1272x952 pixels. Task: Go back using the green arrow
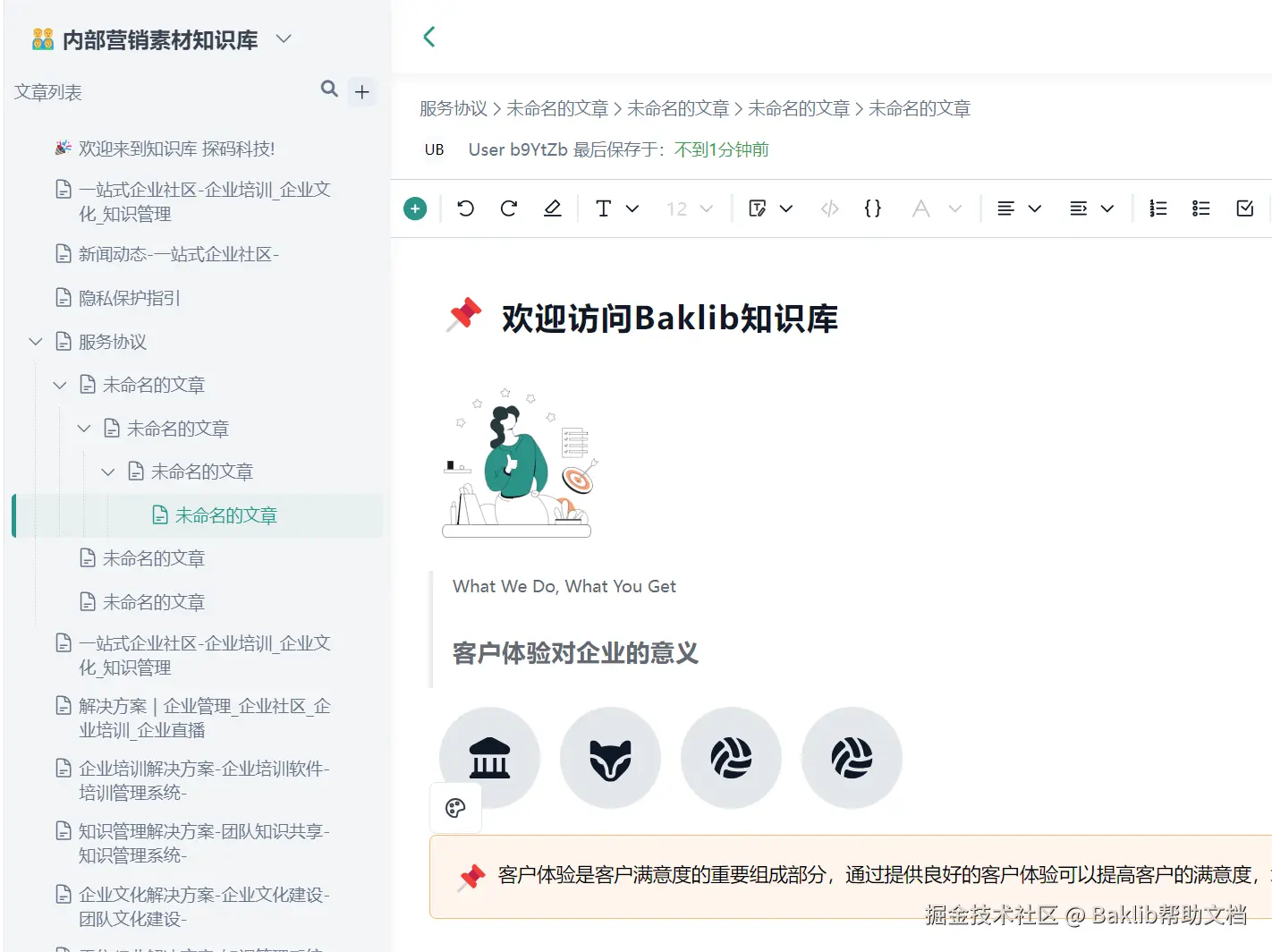[428, 37]
